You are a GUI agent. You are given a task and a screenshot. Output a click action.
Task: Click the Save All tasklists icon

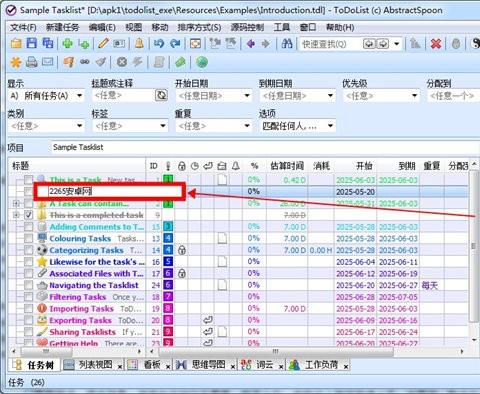(x=48, y=43)
